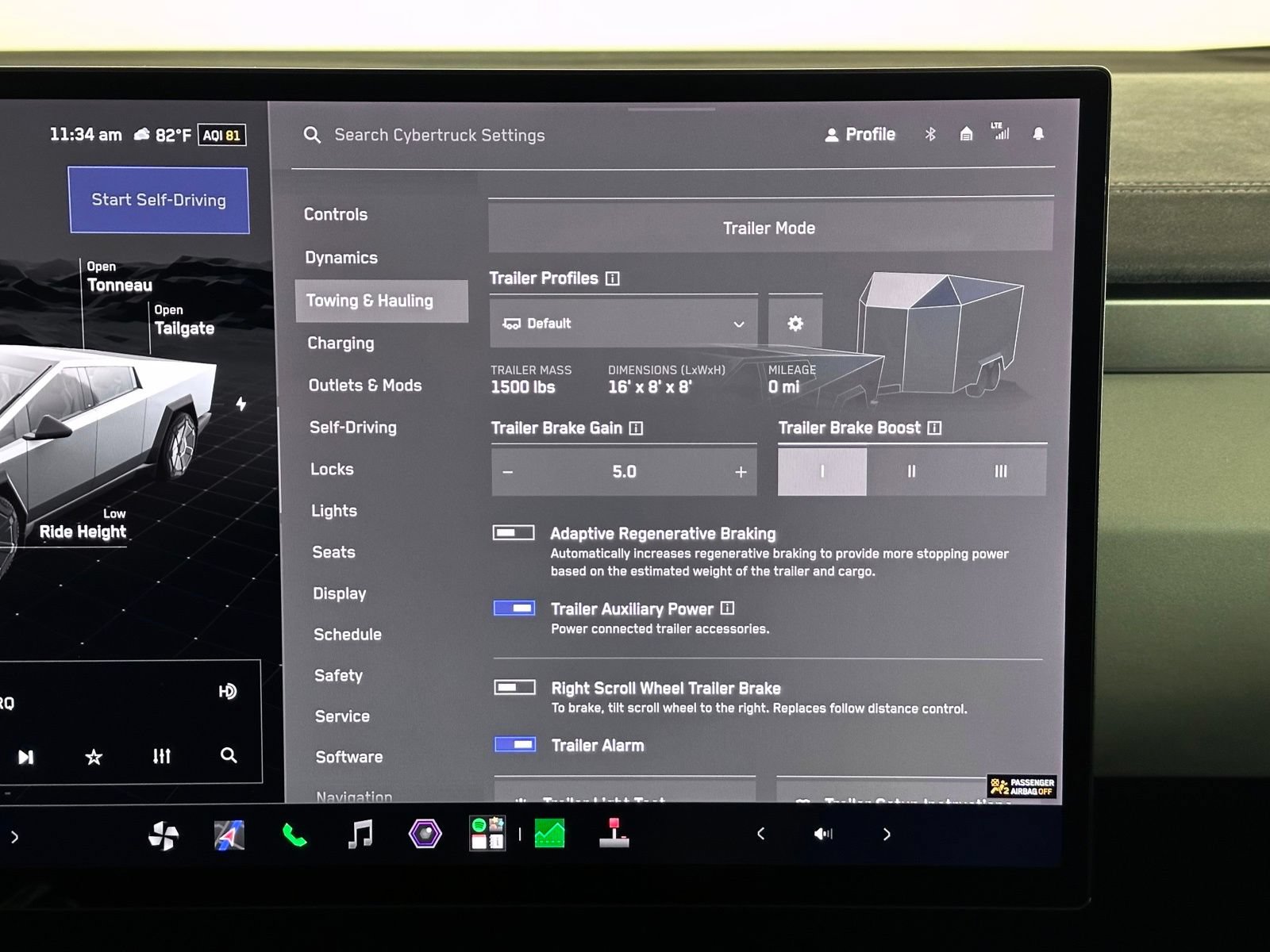This screenshot has height=952, width=1270.
Task: Select Trailer Brake Boost level III
Action: click(1001, 471)
